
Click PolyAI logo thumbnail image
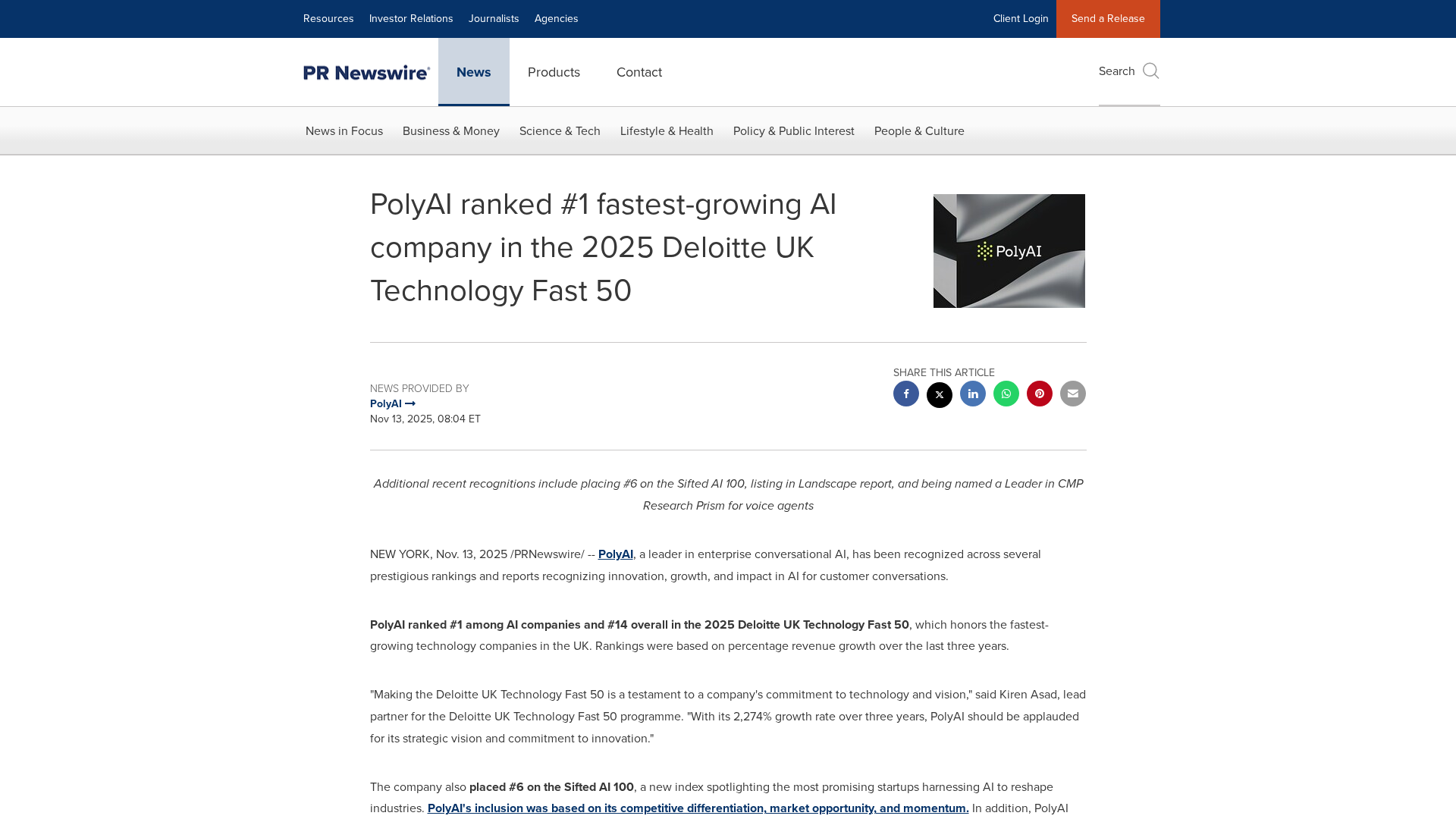tap(1009, 251)
